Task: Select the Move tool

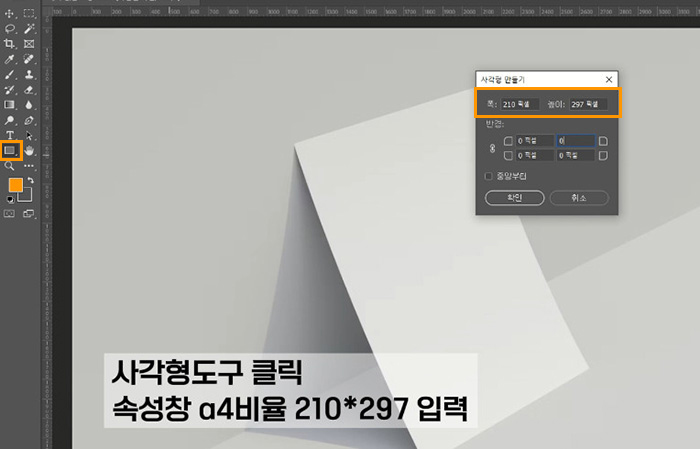Action: (9, 14)
